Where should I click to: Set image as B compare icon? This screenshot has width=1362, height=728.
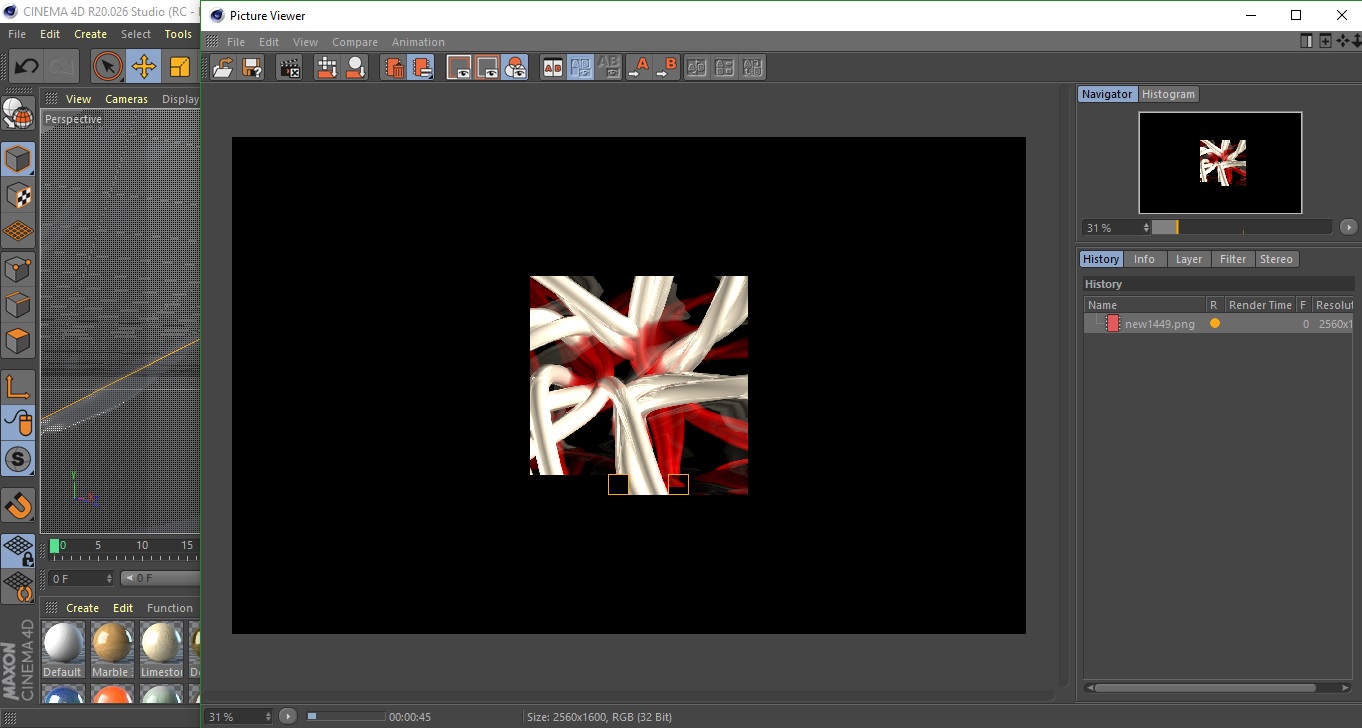click(x=667, y=68)
